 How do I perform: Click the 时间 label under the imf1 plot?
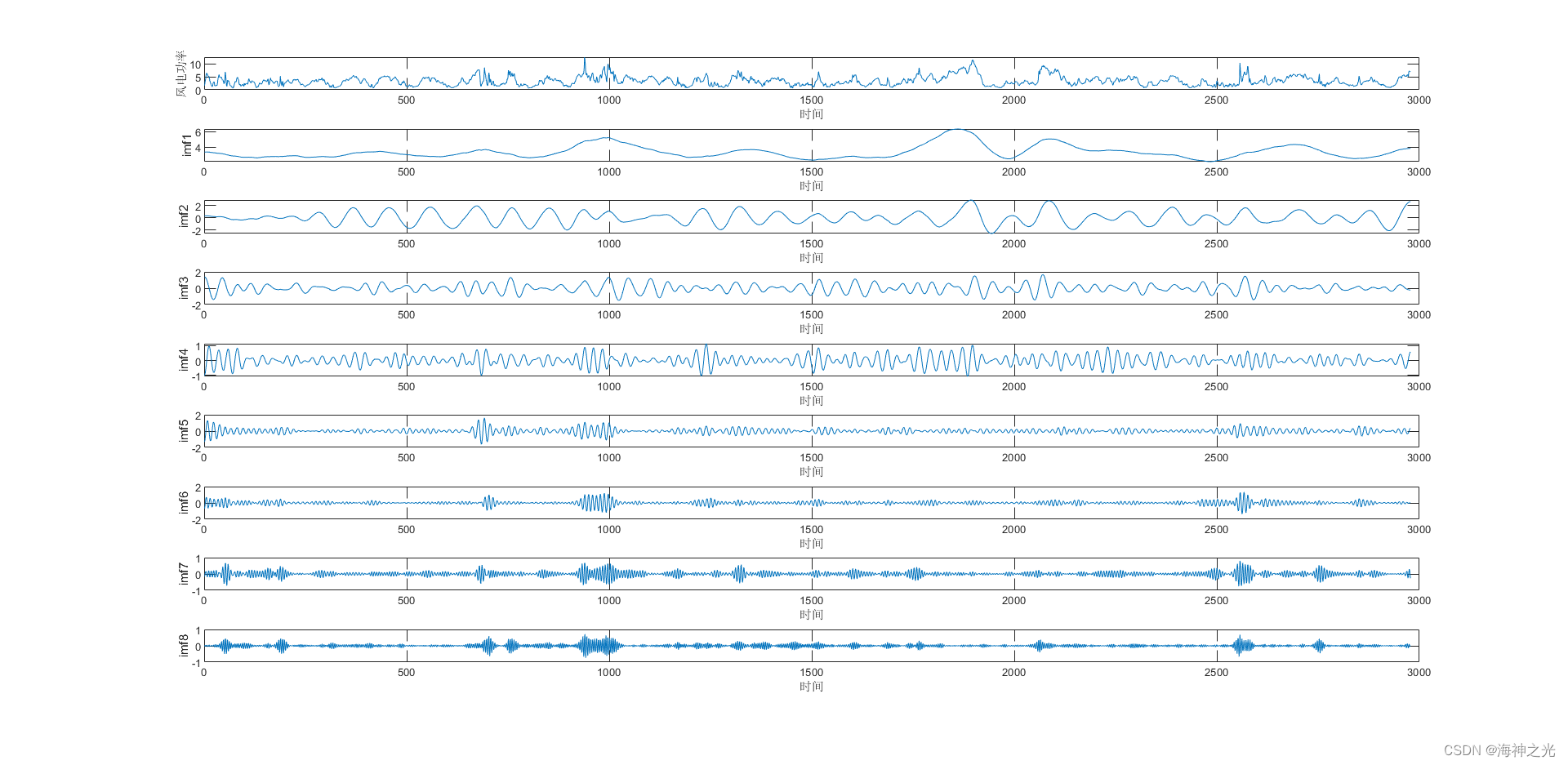[x=811, y=186]
